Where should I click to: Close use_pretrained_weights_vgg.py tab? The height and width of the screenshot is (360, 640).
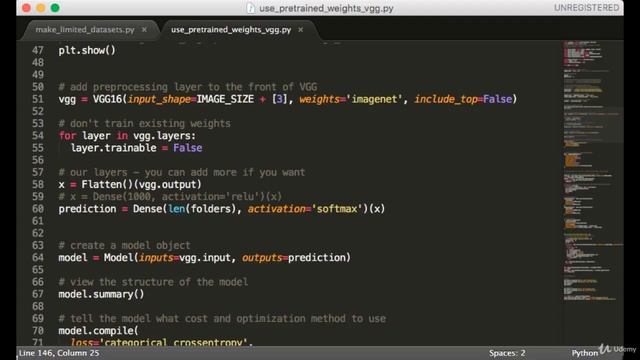(300, 30)
